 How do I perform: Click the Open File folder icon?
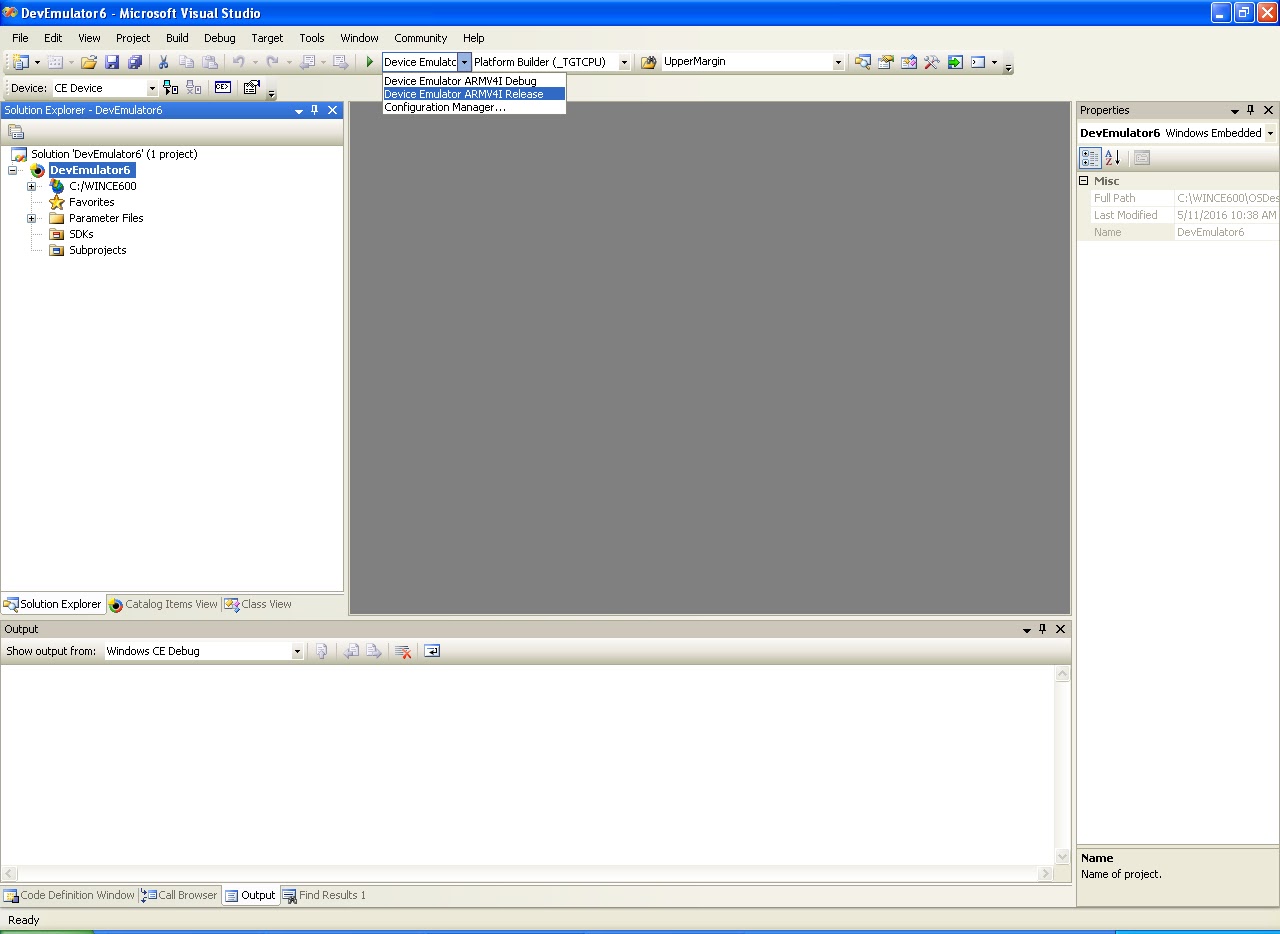[x=89, y=62]
